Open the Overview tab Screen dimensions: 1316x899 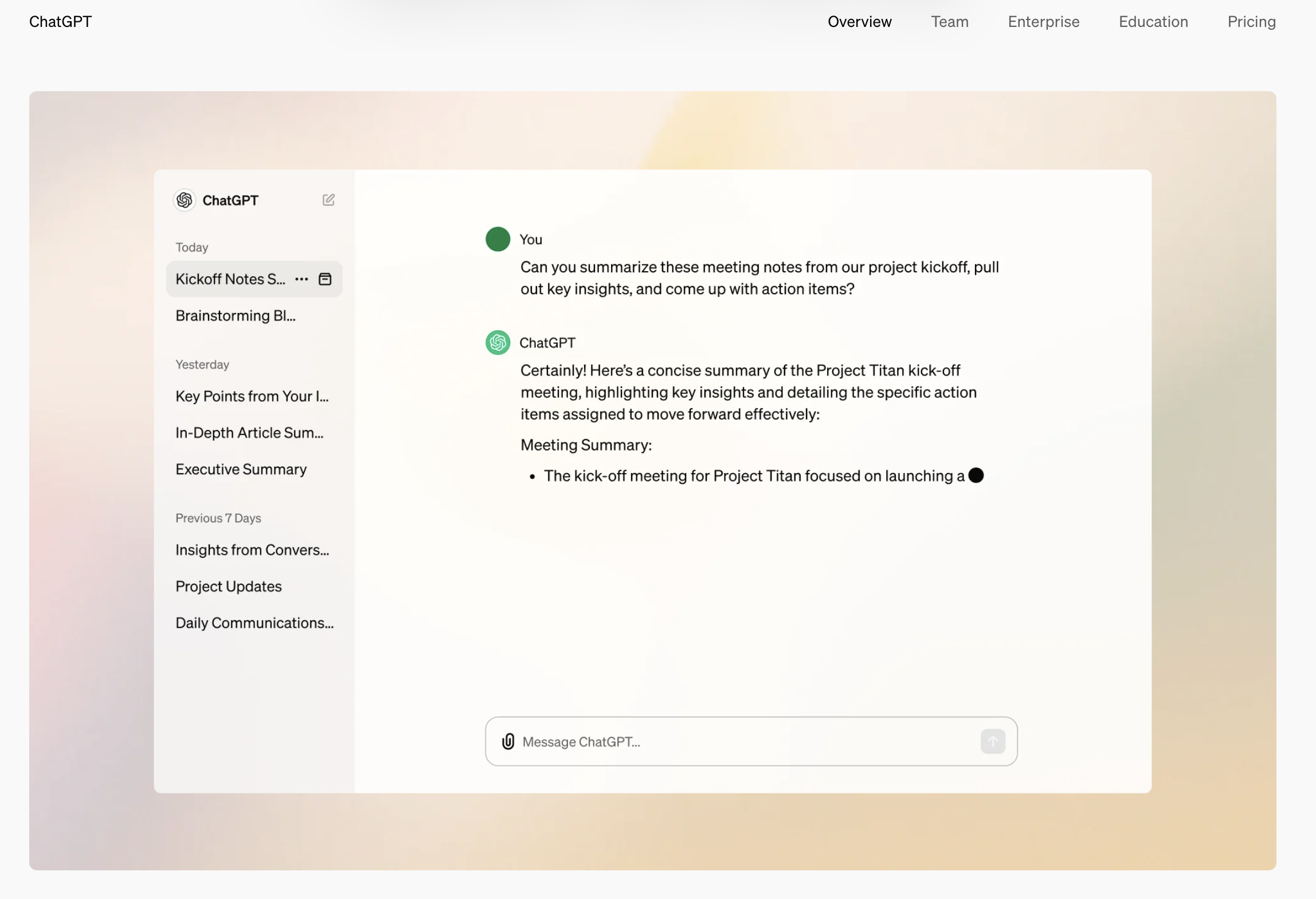(x=859, y=22)
